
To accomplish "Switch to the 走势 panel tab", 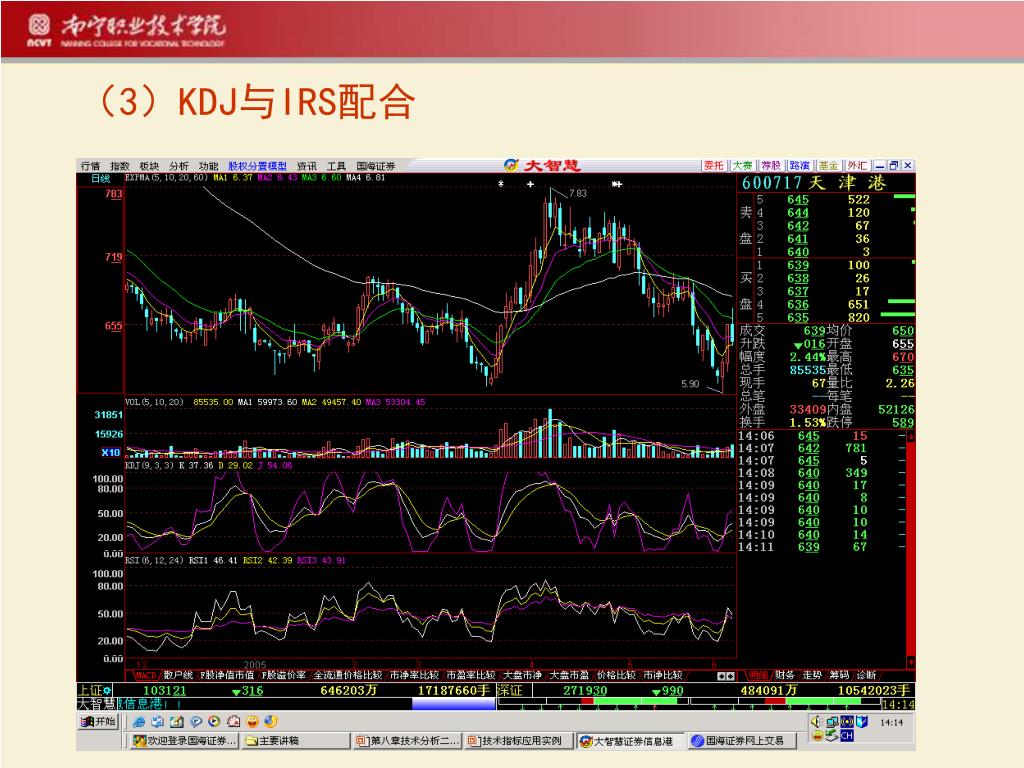I will (812, 675).
